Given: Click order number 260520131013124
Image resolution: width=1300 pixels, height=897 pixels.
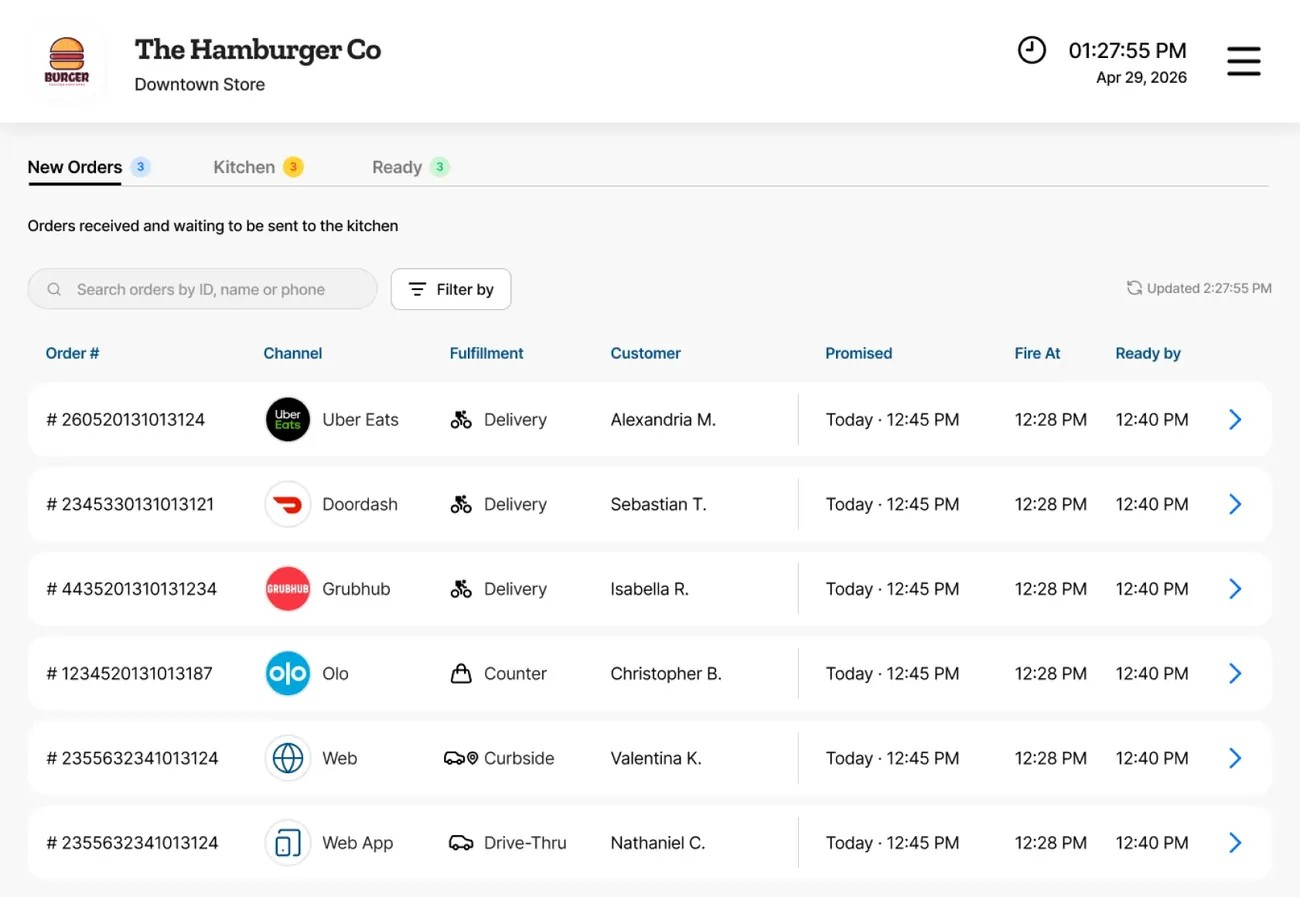Looking at the screenshot, I should coord(126,420).
